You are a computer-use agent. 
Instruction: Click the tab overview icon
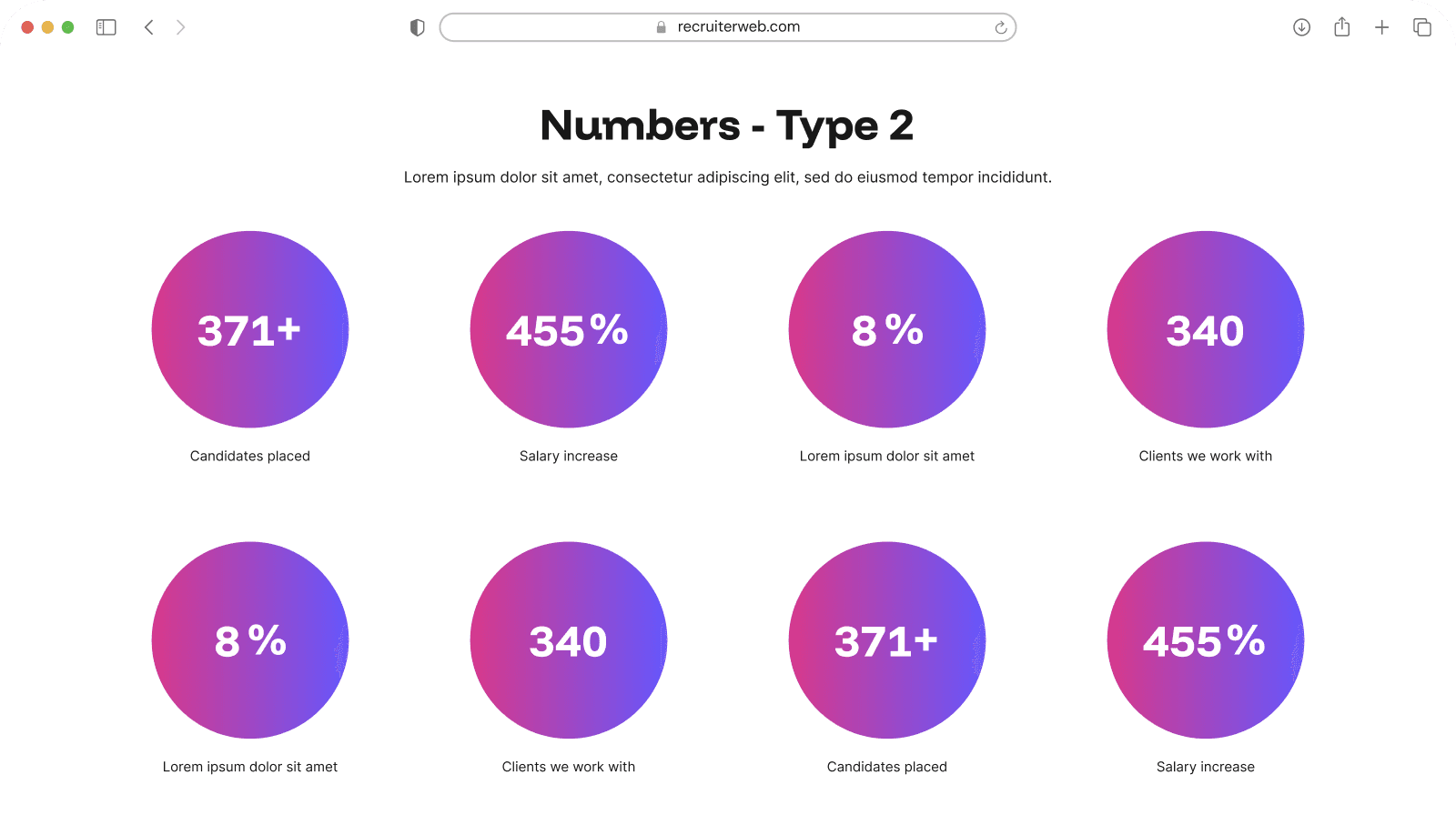point(1421,26)
